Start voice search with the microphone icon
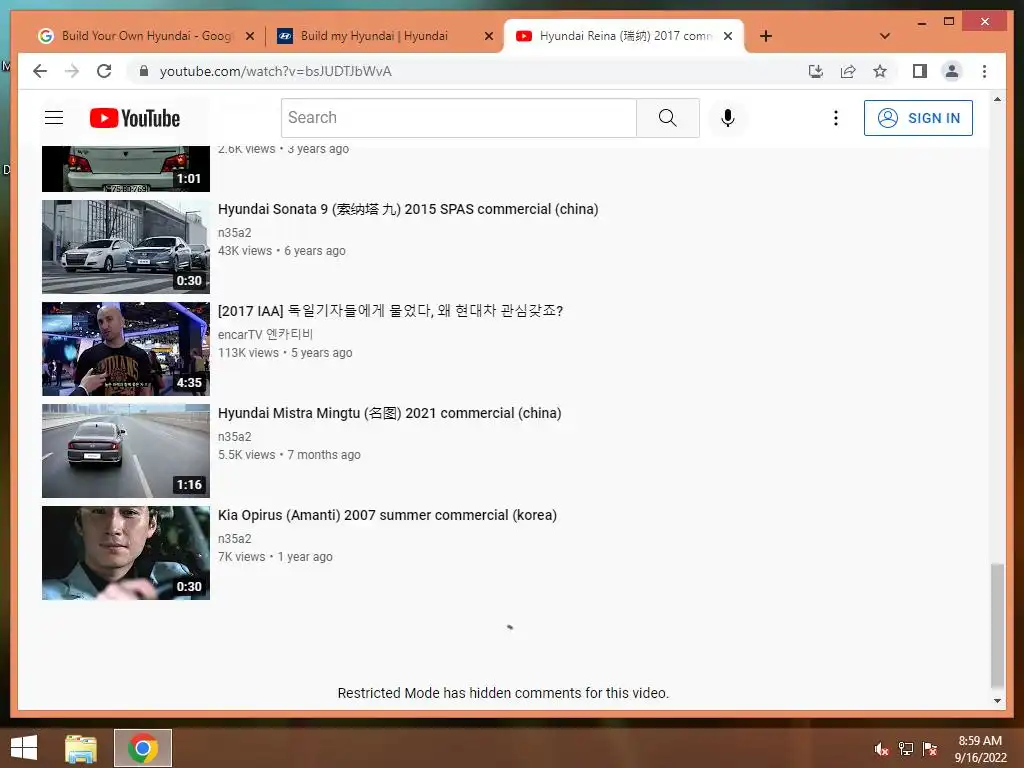1024x768 pixels. 728,118
